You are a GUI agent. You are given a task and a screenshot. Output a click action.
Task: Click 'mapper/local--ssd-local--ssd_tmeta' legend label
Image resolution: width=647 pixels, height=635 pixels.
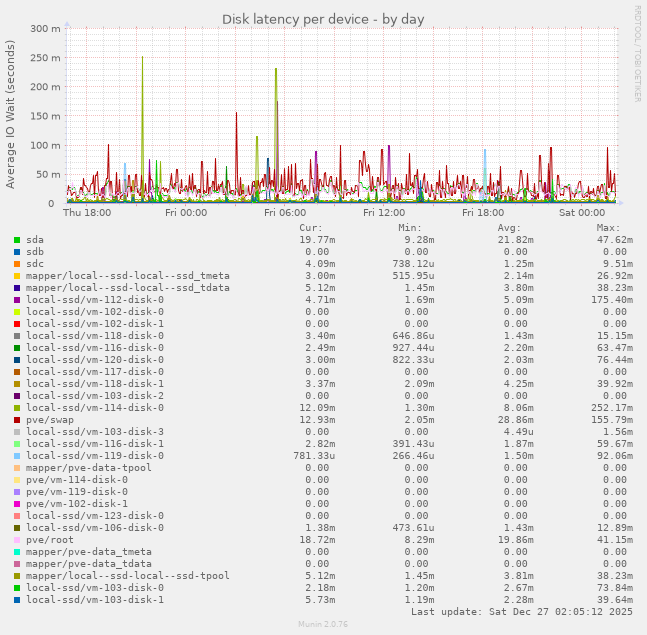click(128, 276)
